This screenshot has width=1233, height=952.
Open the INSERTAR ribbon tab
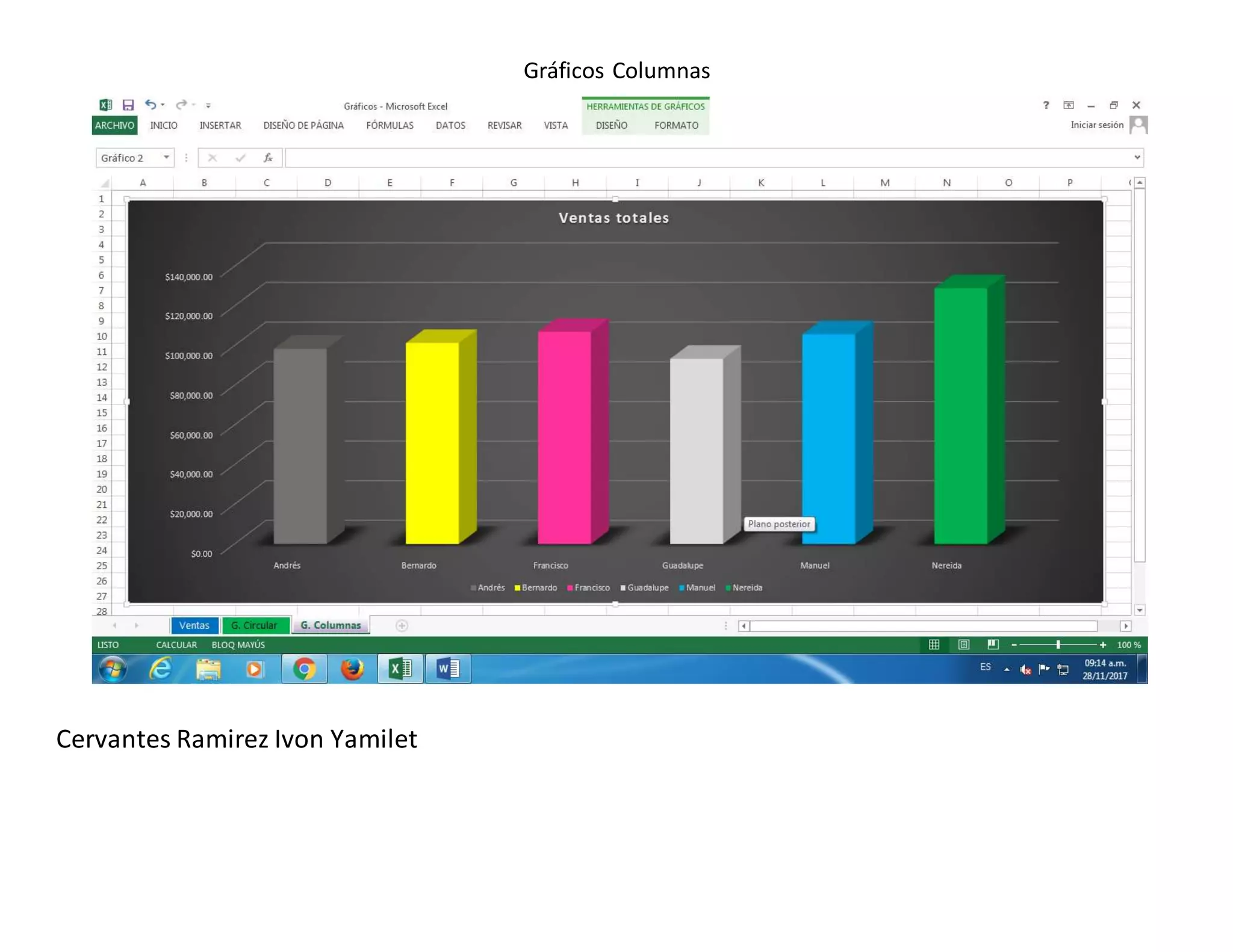pos(220,125)
